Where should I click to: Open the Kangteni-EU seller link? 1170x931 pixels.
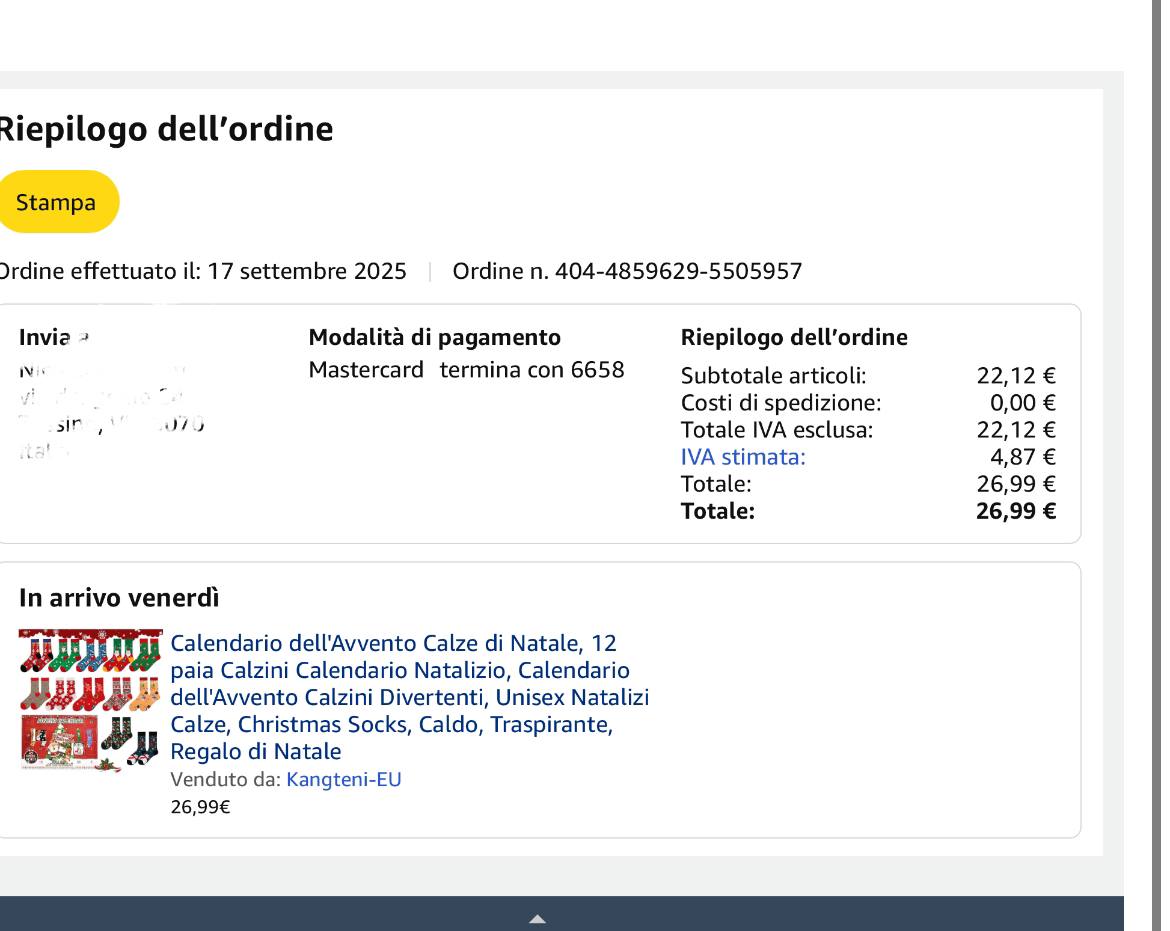coord(343,780)
